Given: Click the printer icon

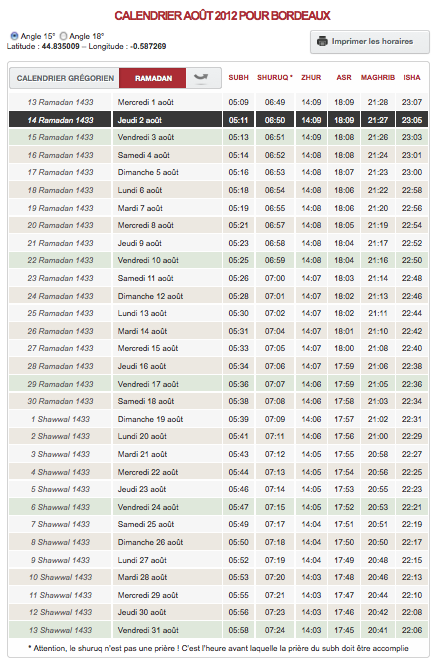Looking at the screenshot, I should [322, 41].
